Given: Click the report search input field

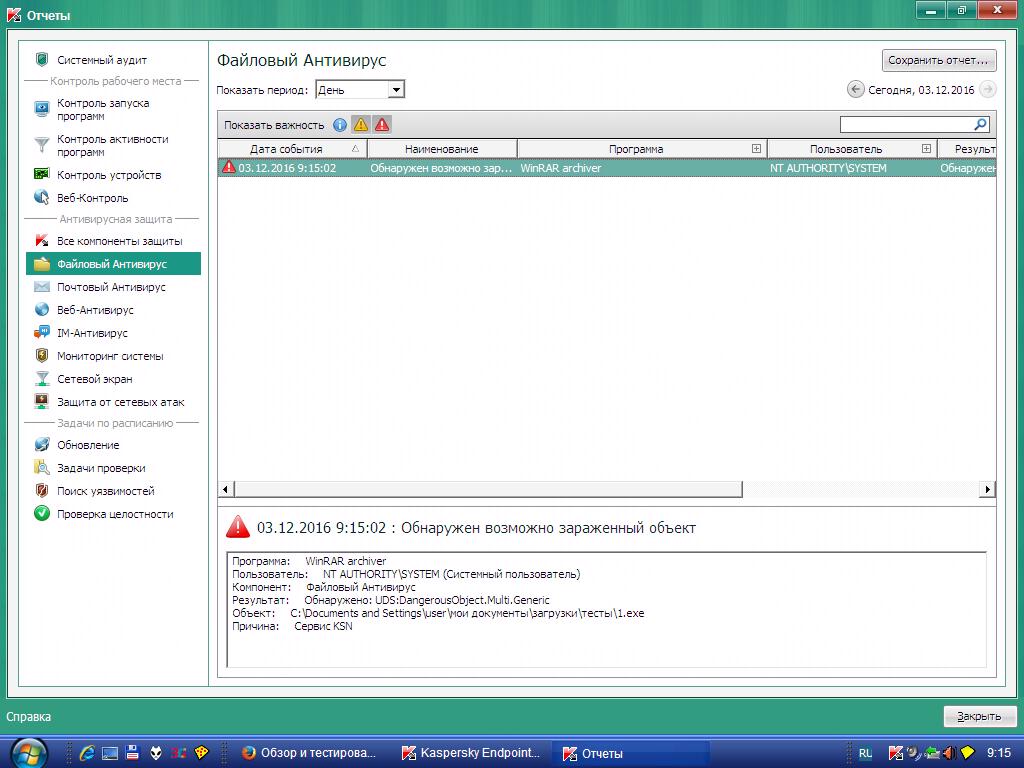Looking at the screenshot, I should (x=906, y=124).
